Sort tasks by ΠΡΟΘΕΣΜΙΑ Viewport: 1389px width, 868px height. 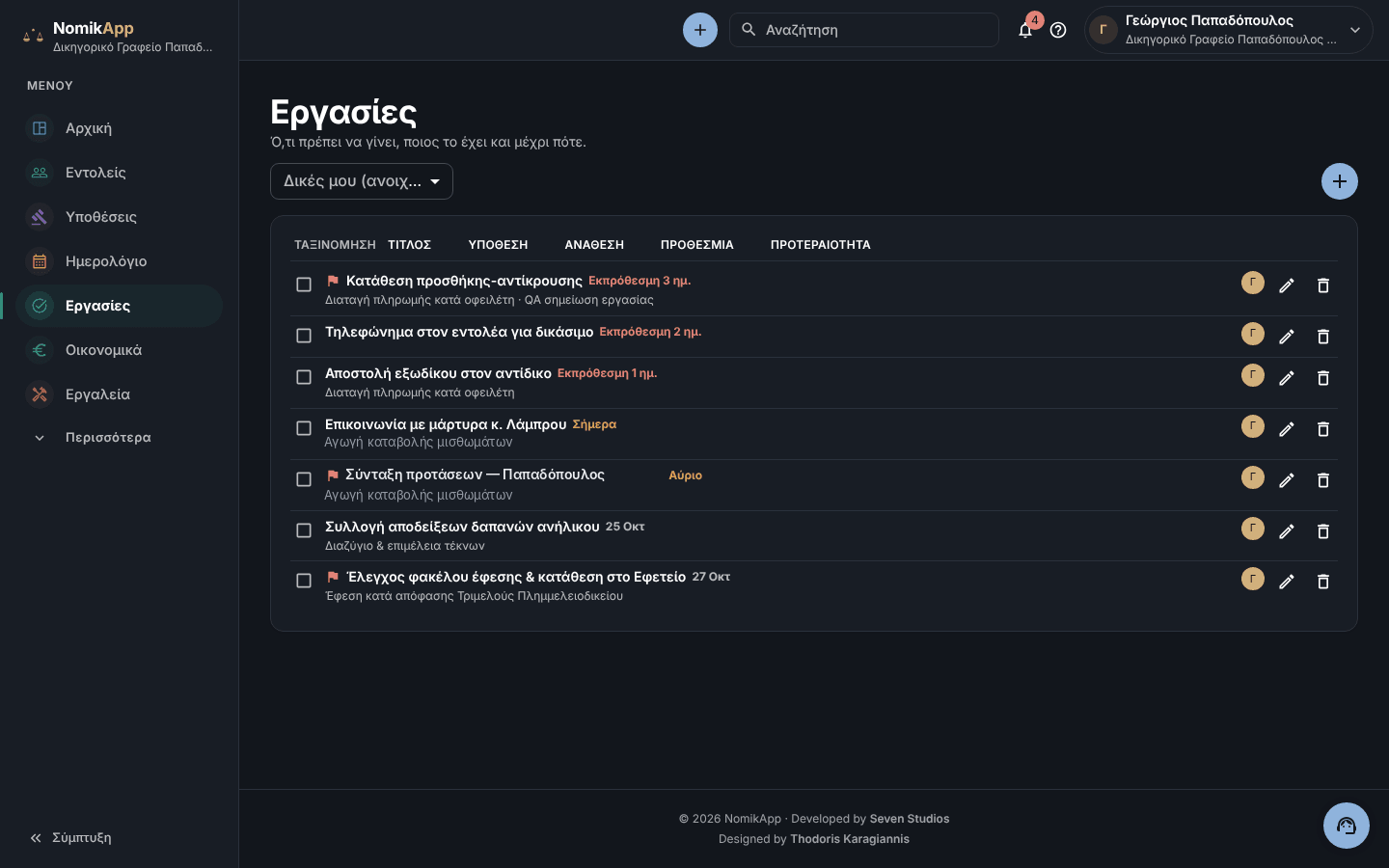[697, 245]
